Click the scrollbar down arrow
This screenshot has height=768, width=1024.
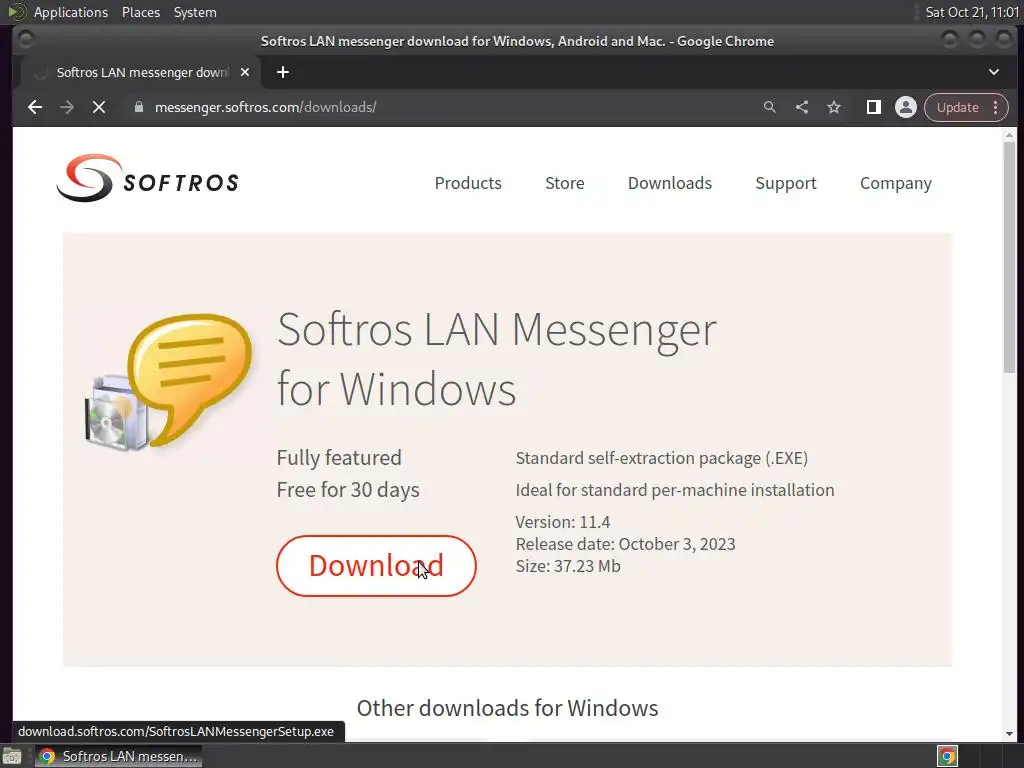(x=1010, y=733)
